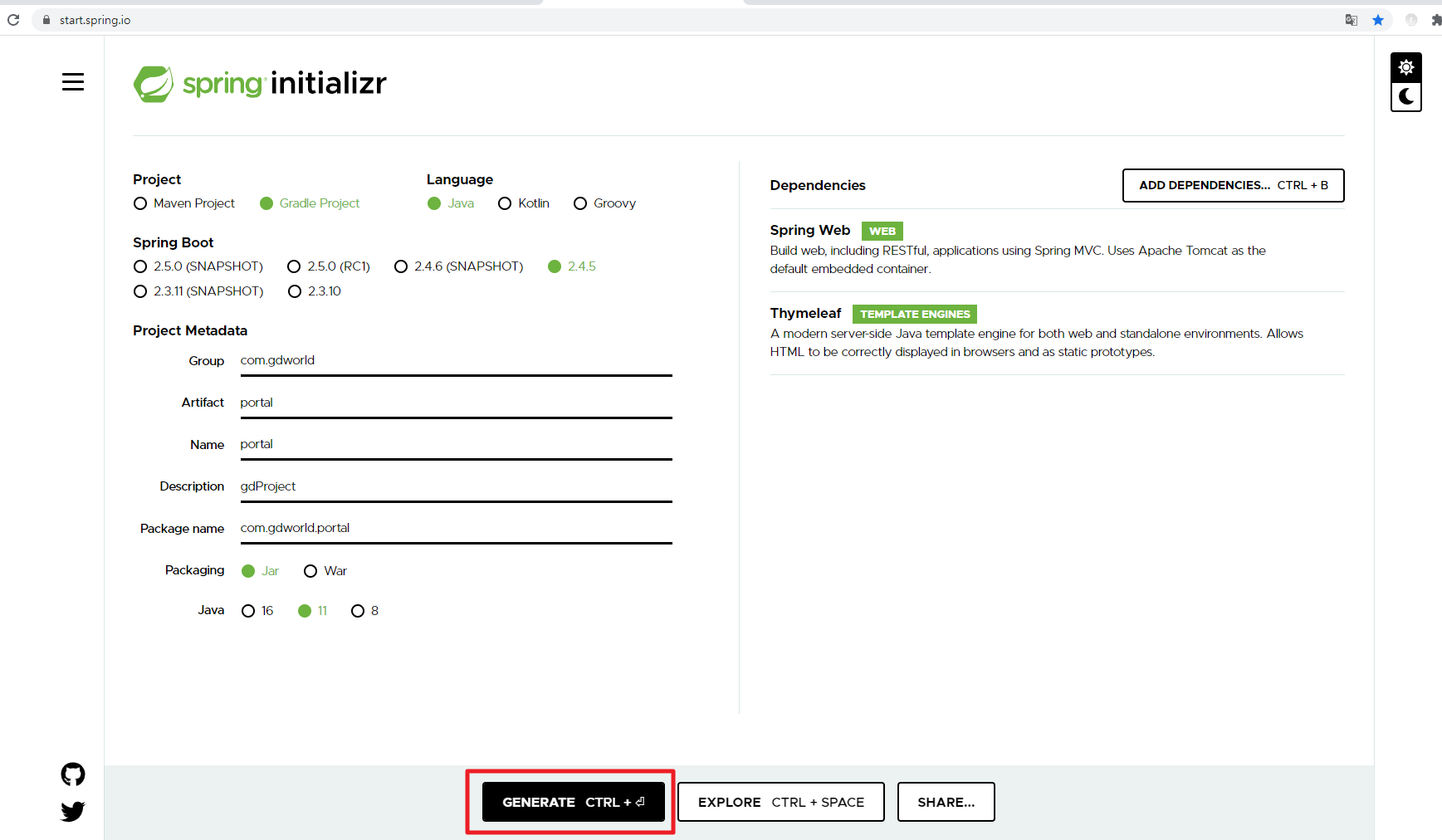Click the Name input field
This screenshot has width=1442, height=840.
tap(456, 445)
